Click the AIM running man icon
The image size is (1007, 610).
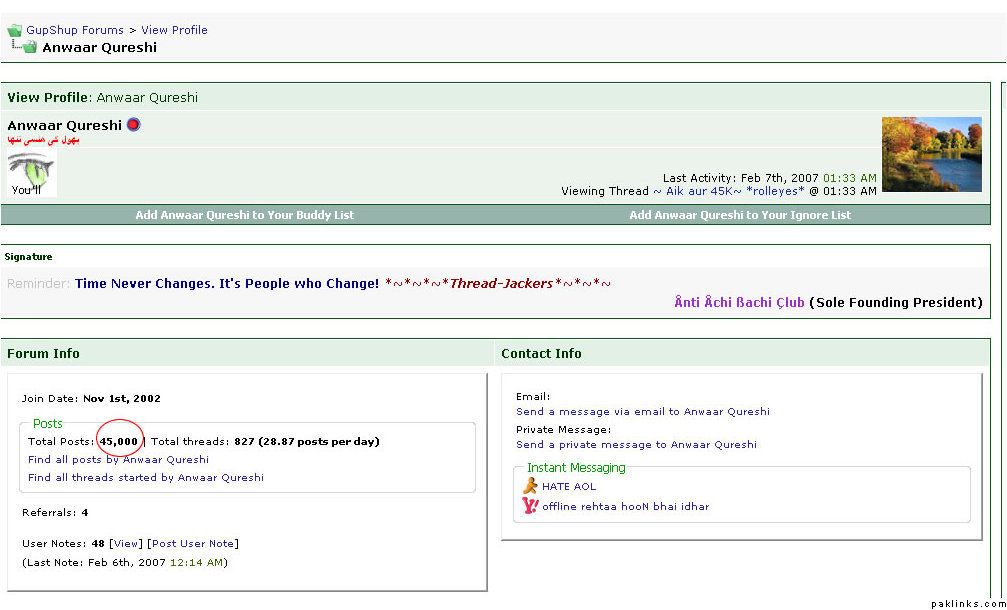click(x=530, y=486)
